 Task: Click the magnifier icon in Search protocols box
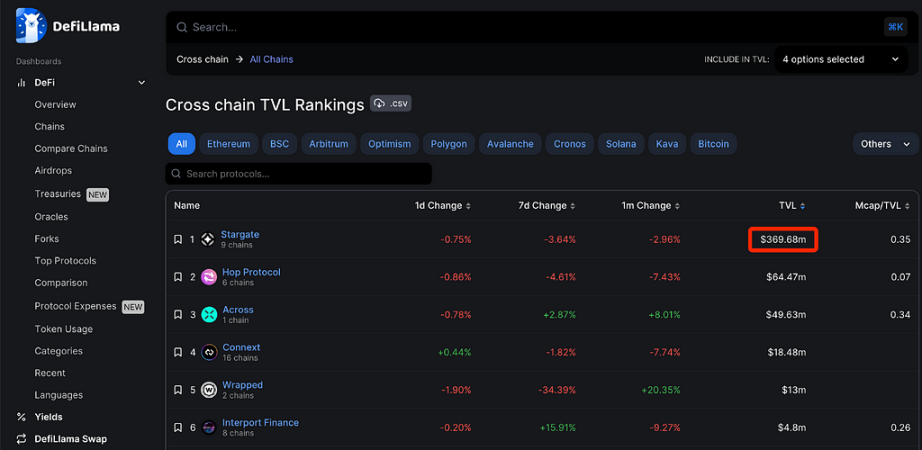pyautogui.click(x=176, y=174)
